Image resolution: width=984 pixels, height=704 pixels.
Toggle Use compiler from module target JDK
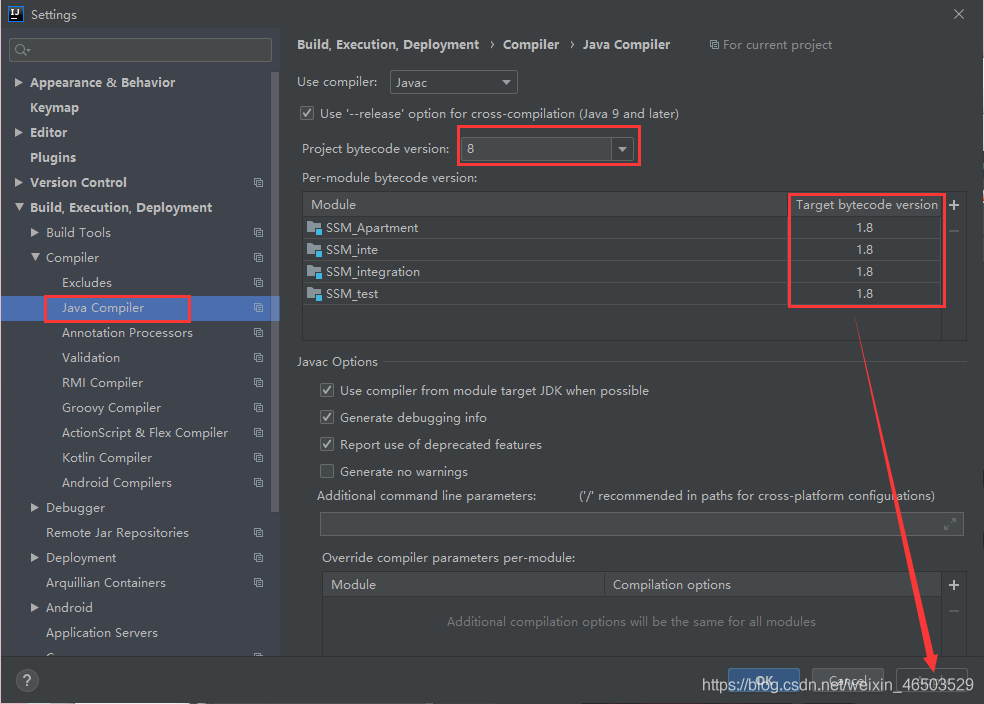coord(327,390)
